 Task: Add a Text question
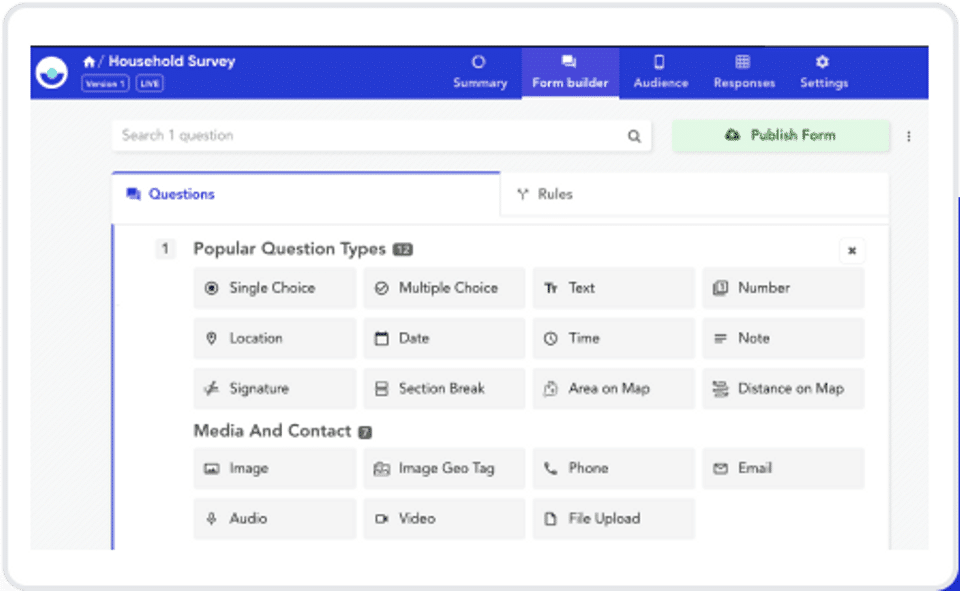(x=613, y=288)
